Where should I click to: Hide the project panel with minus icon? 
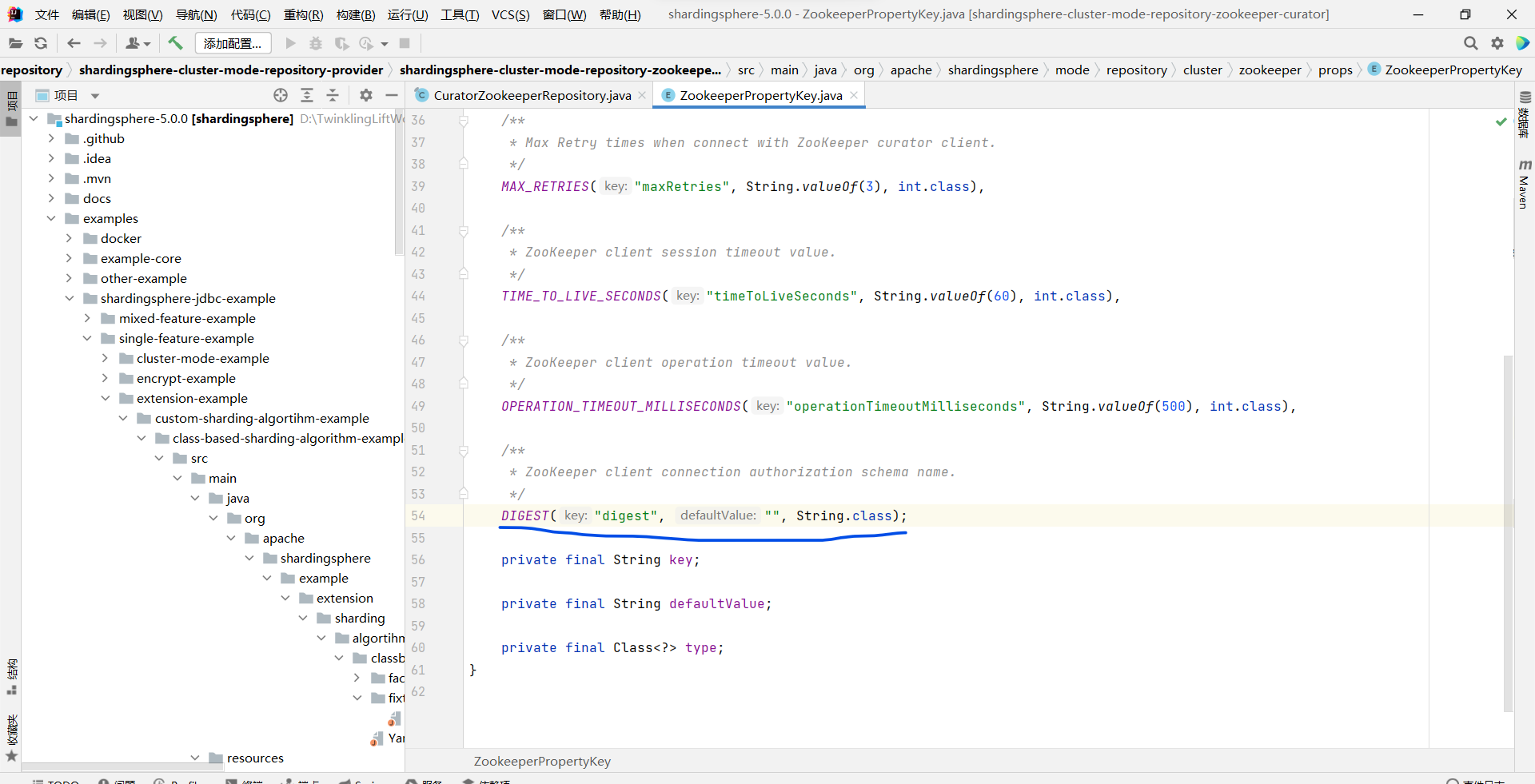click(x=392, y=95)
